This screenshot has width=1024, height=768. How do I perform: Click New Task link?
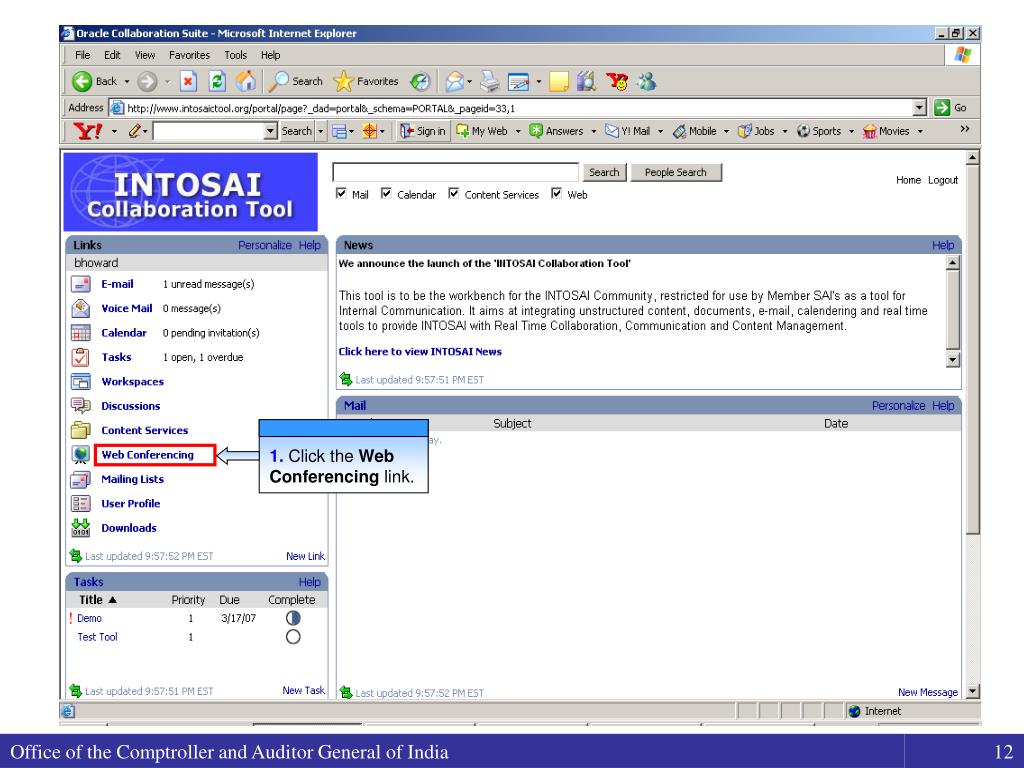(x=304, y=690)
